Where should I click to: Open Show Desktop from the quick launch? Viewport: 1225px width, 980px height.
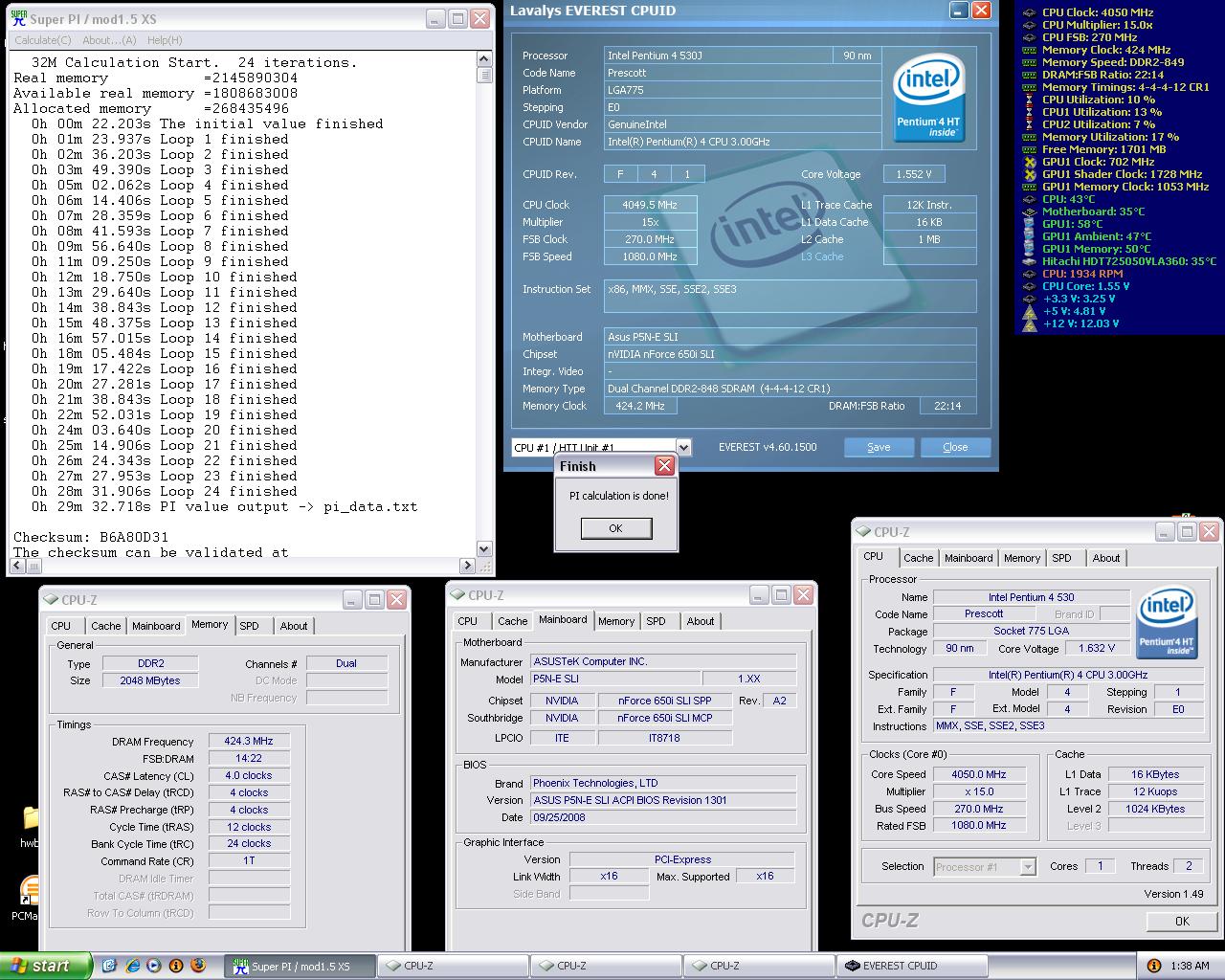point(109,966)
